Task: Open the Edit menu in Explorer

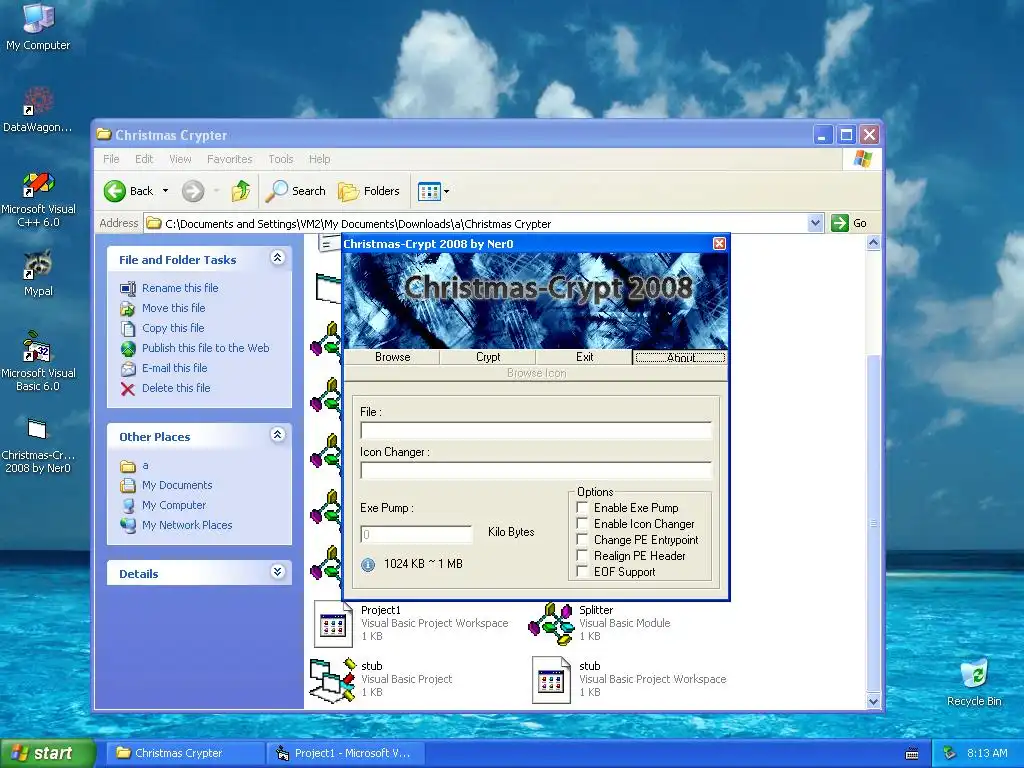Action: [144, 159]
